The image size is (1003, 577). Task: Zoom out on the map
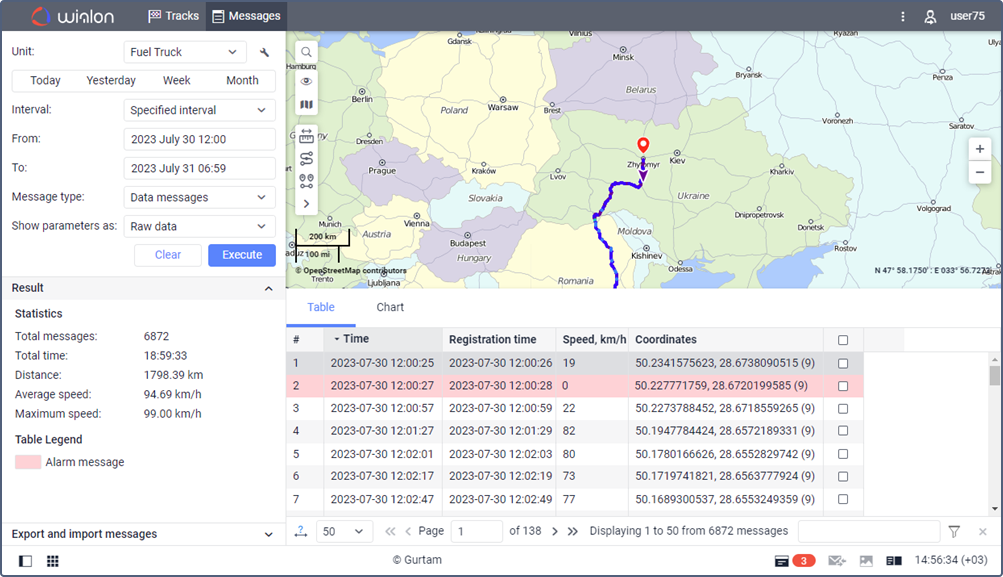(x=979, y=172)
